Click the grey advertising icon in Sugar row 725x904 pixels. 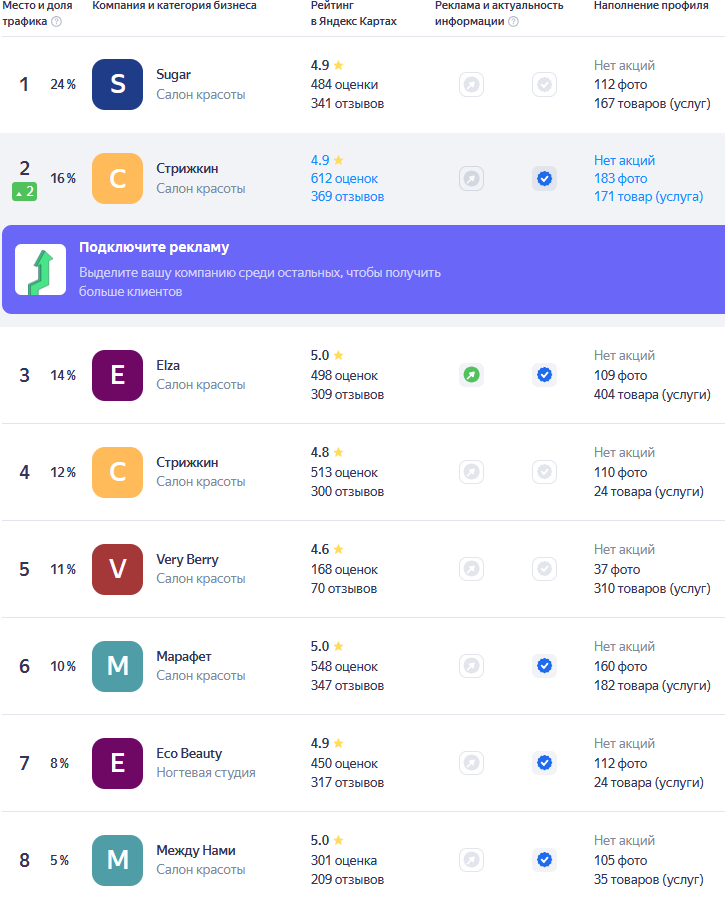click(x=471, y=85)
